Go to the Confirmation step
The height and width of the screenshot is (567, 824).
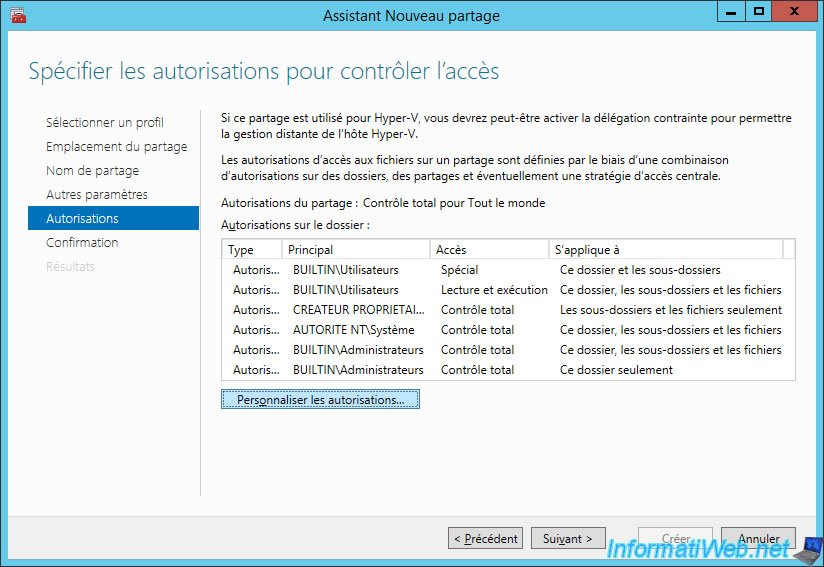coord(82,242)
